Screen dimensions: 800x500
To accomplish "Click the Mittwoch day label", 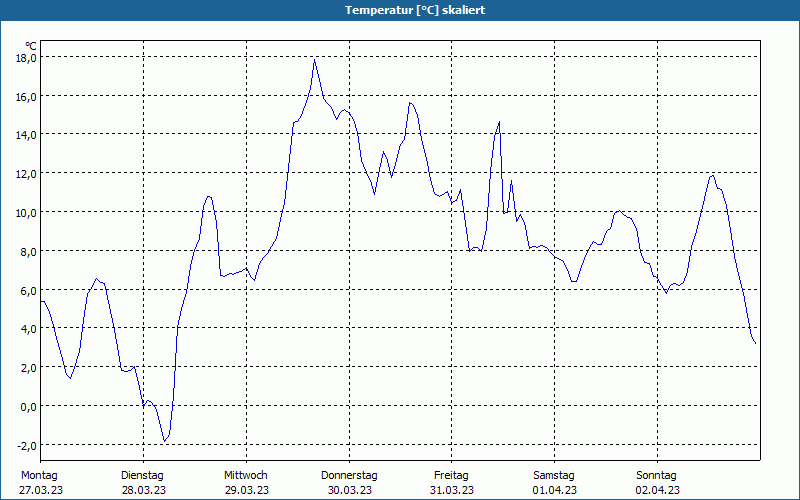I will [x=246, y=476].
